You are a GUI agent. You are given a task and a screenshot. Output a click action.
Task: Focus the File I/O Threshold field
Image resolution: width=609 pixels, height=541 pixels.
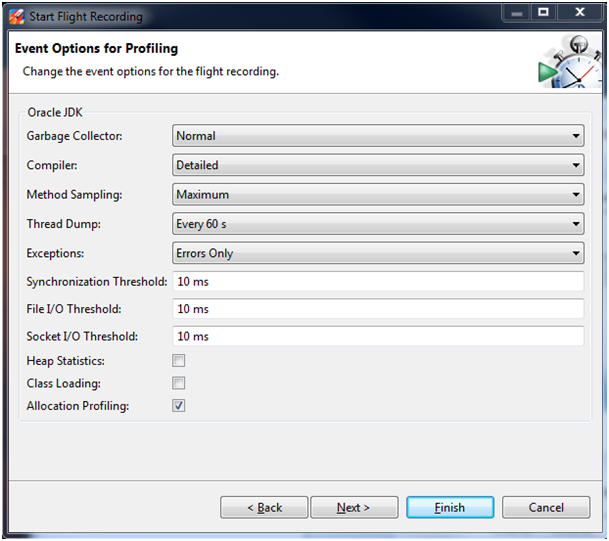pyautogui.click(x=378, y=310)
